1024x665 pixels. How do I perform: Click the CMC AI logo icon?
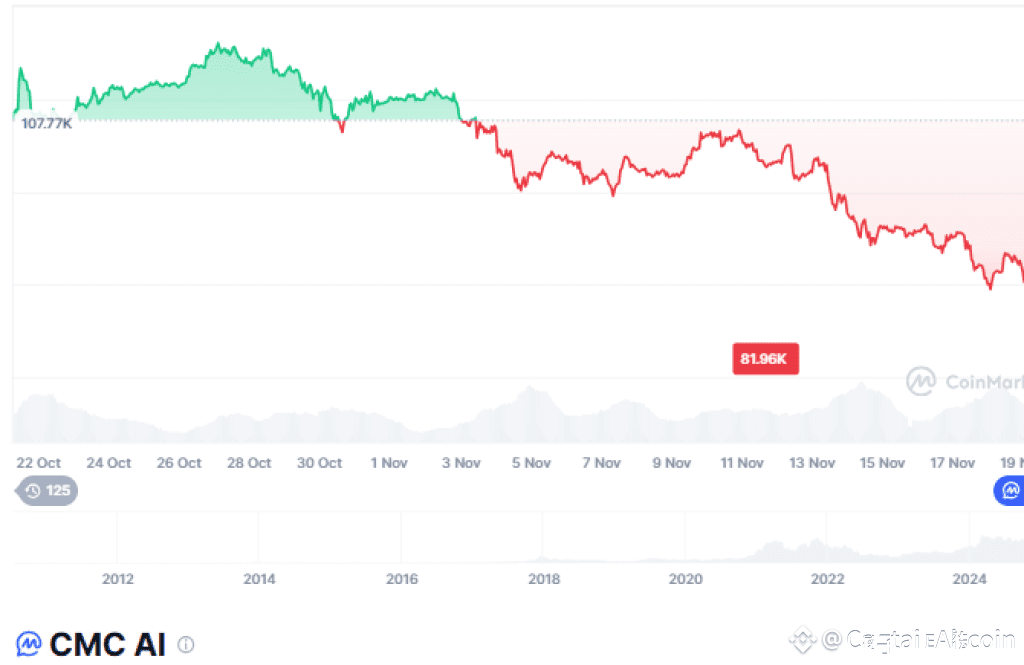click(29, 644)
